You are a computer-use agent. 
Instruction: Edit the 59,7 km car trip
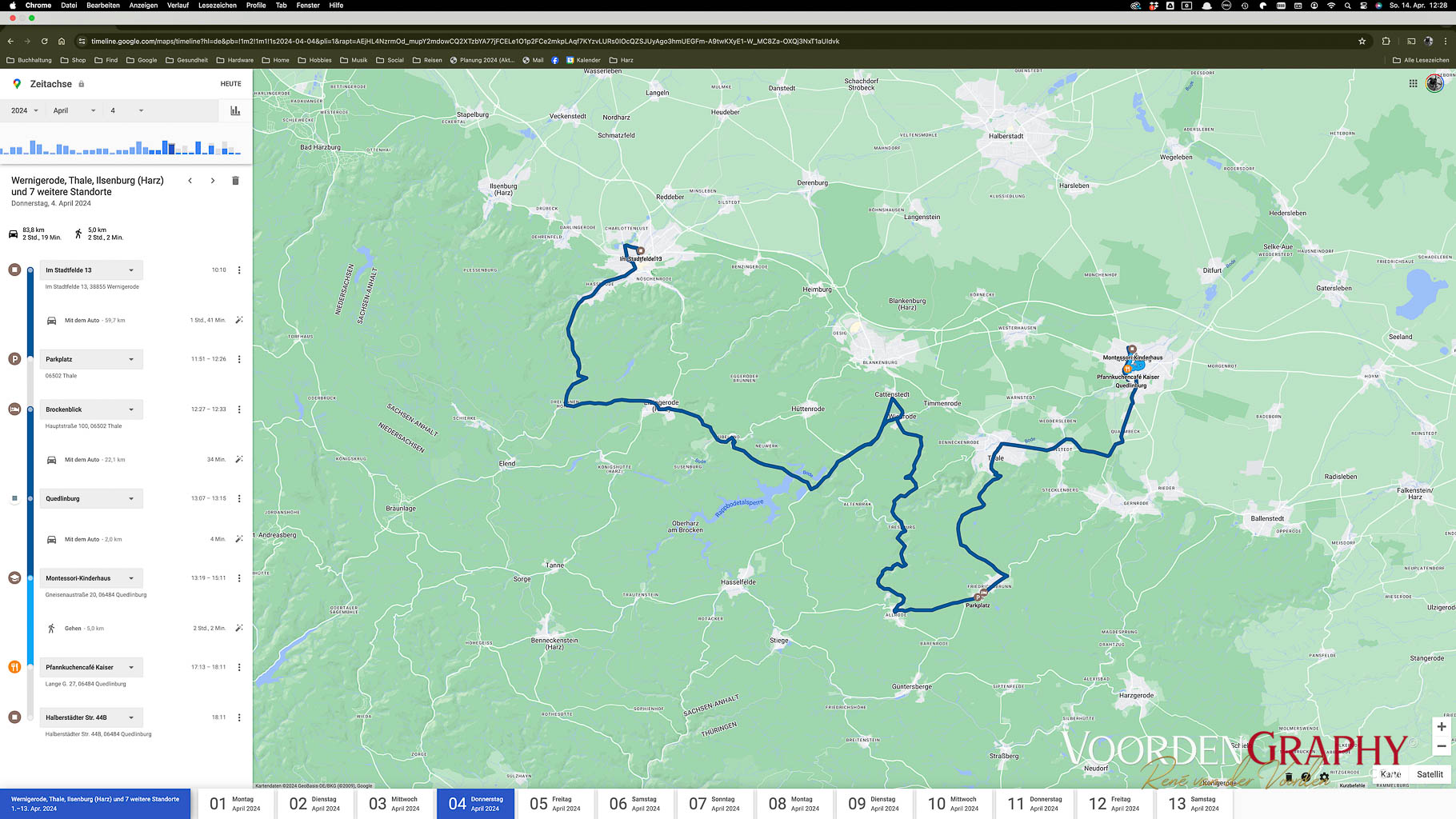coord(239,320)
